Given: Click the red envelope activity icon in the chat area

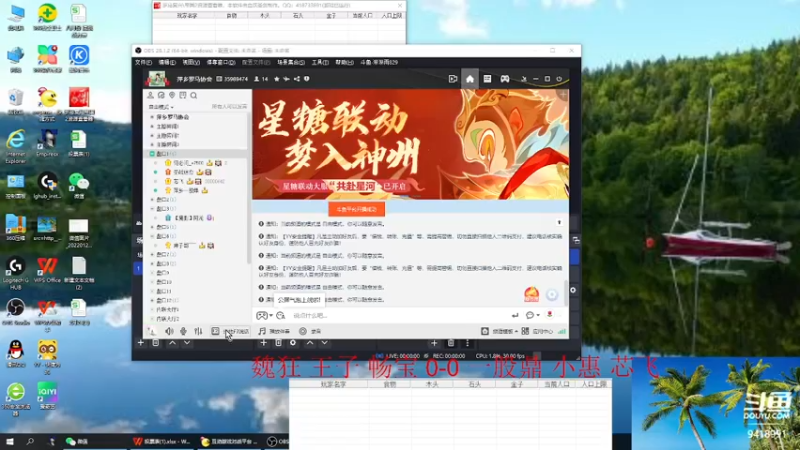Looking at the screenshot, I should tap(532, 294).
